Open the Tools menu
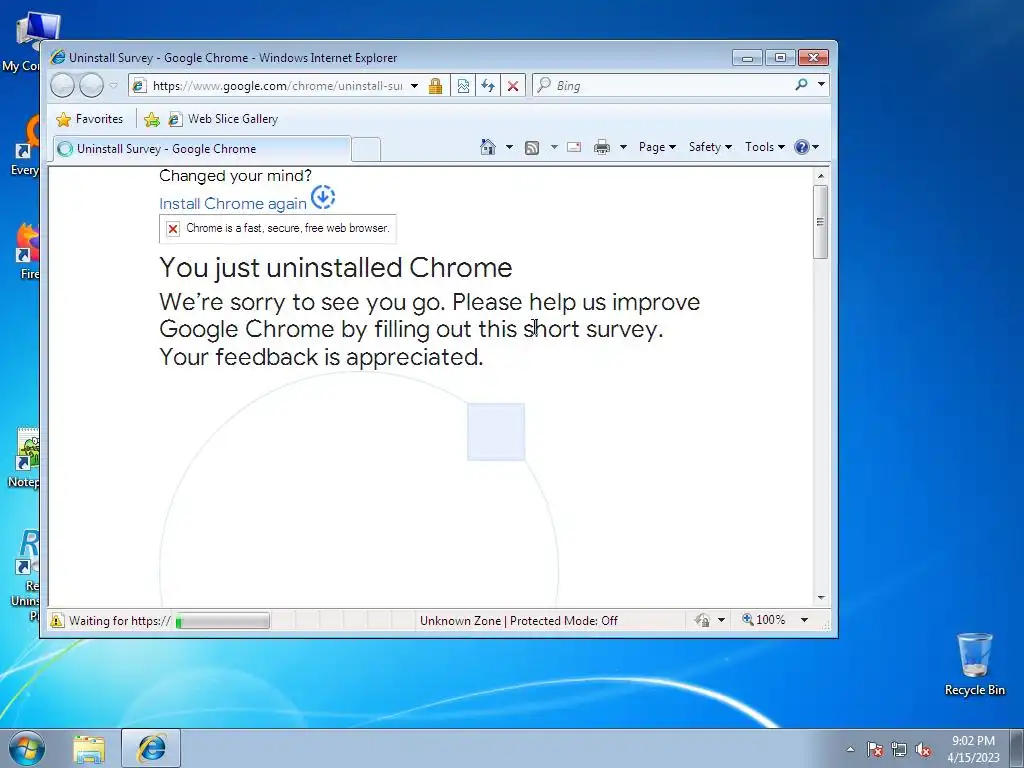The height and width of the screenshot is (768, 1024). tap(765, 147)
